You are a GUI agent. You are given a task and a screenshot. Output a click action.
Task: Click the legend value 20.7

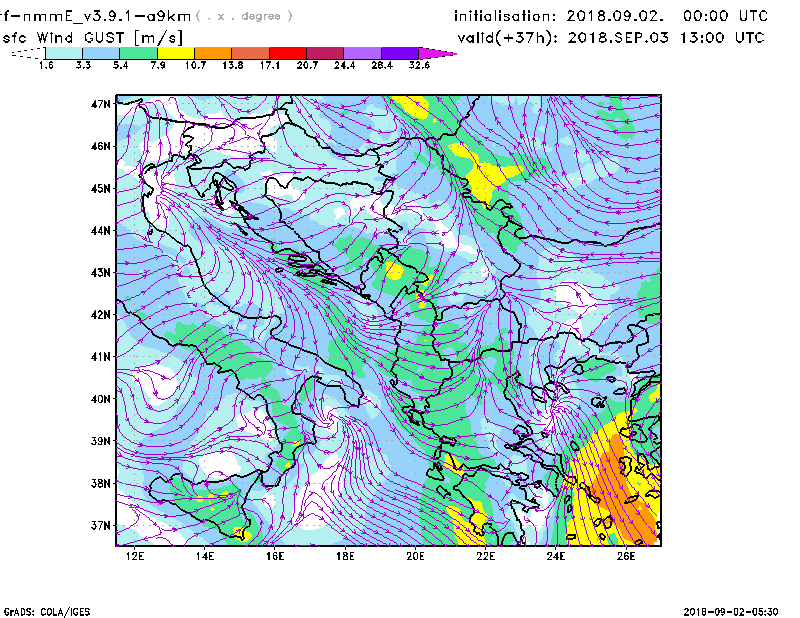point(307,65)
